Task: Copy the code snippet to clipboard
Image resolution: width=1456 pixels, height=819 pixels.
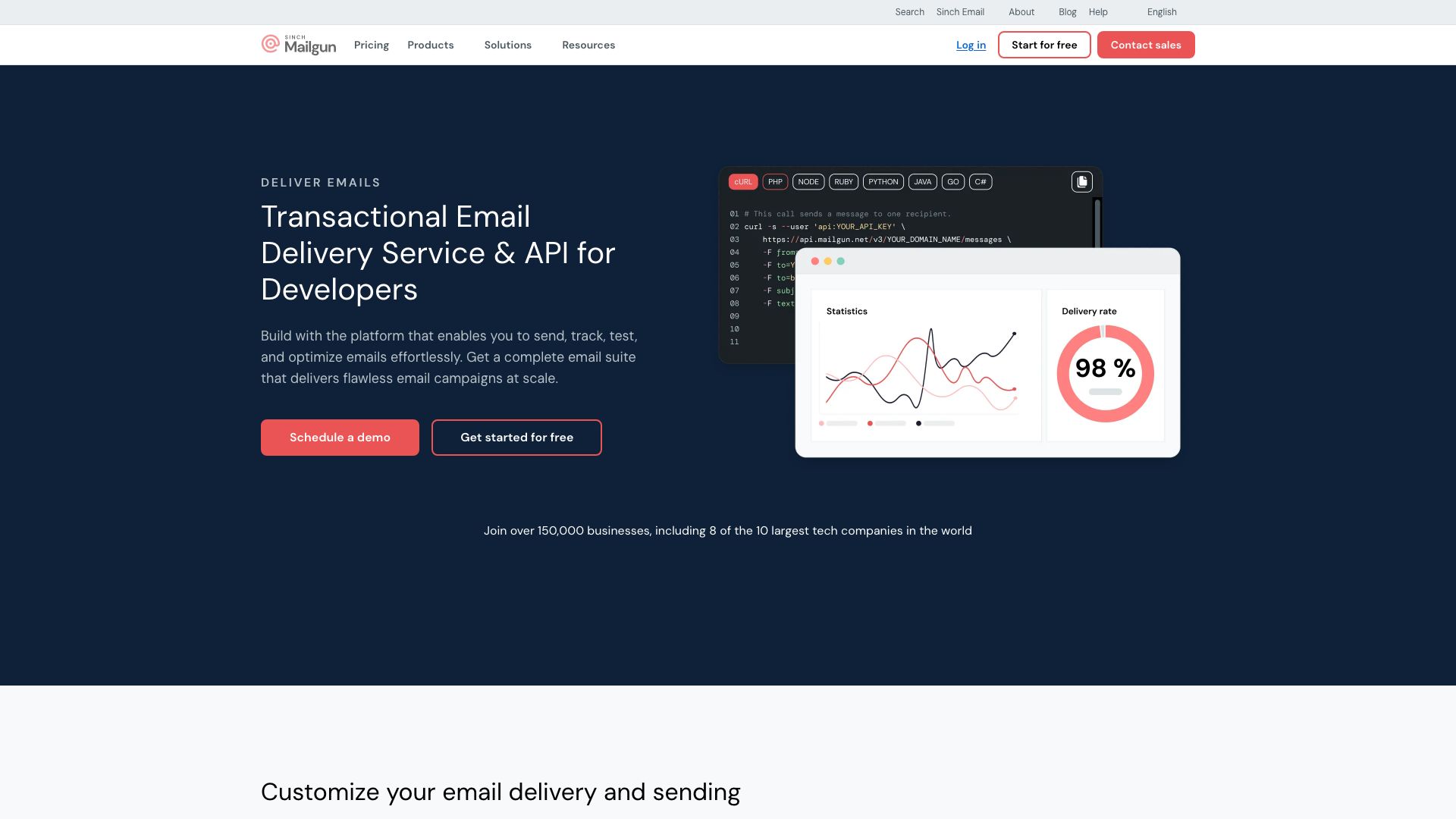Action: click(1081, 181)
